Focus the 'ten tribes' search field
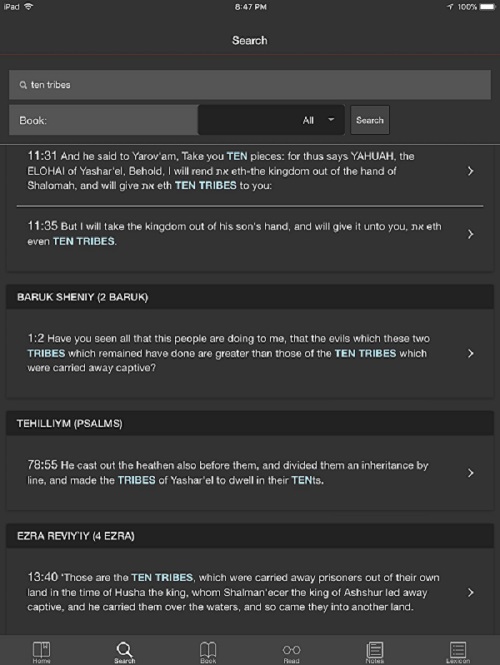Viewport: 500px width, 665px height. pos(250,85)
